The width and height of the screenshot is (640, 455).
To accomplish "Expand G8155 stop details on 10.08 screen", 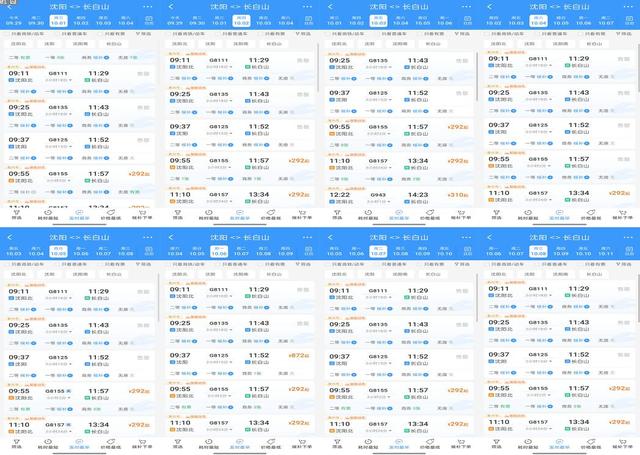I will coord(539,395).
